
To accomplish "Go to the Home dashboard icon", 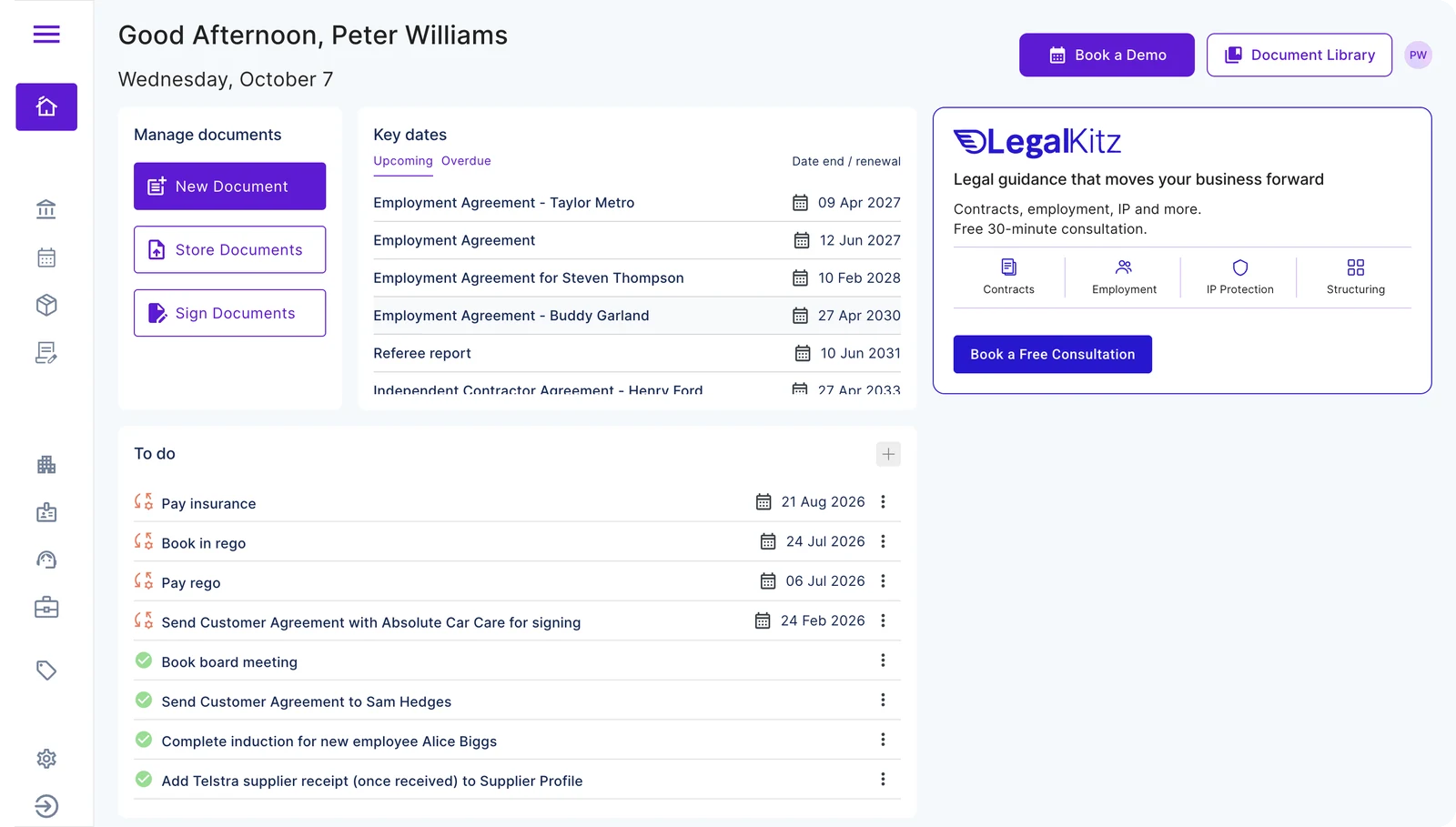I will [46, 107].
